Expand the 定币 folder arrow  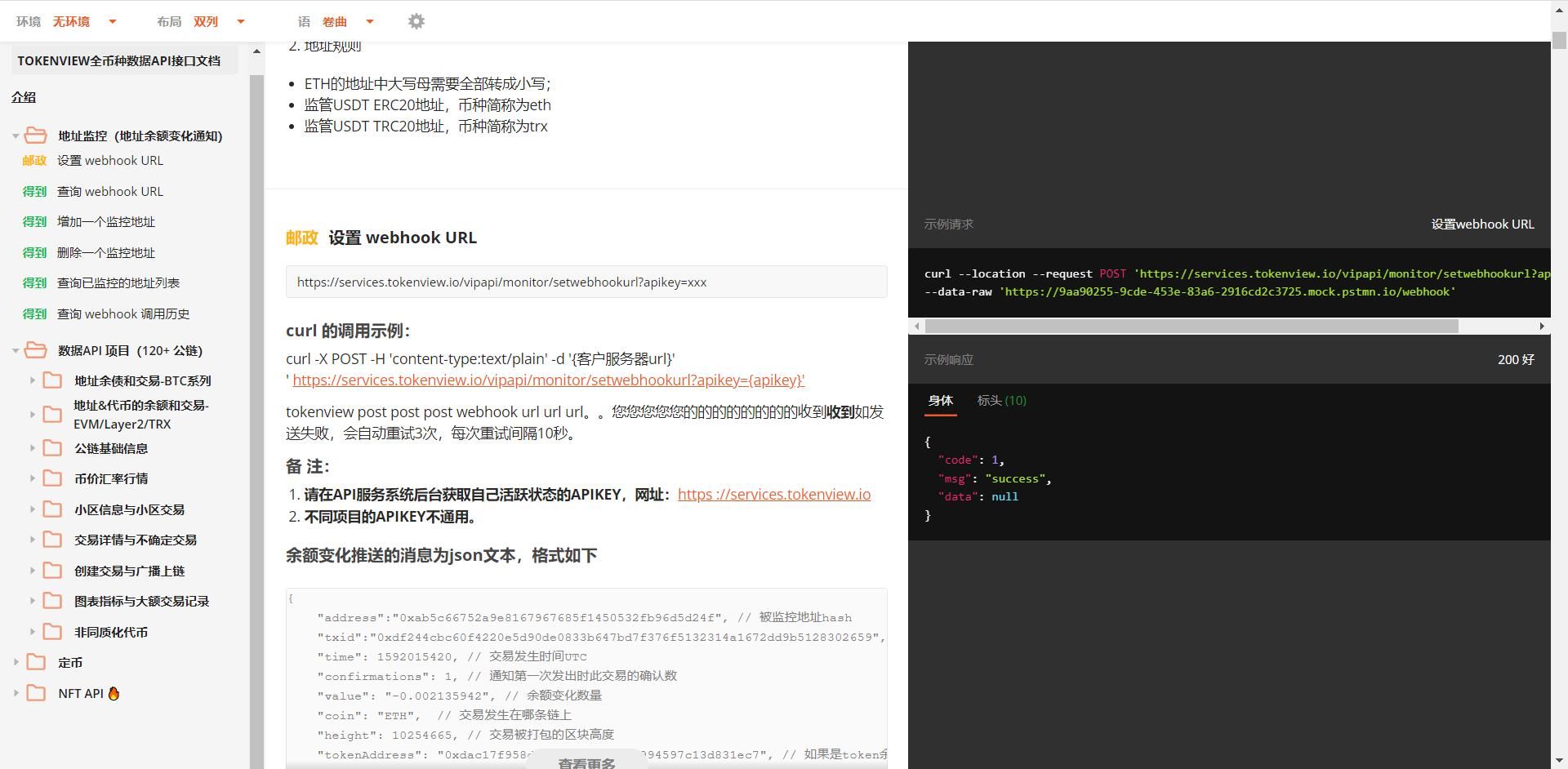[16, 662]
